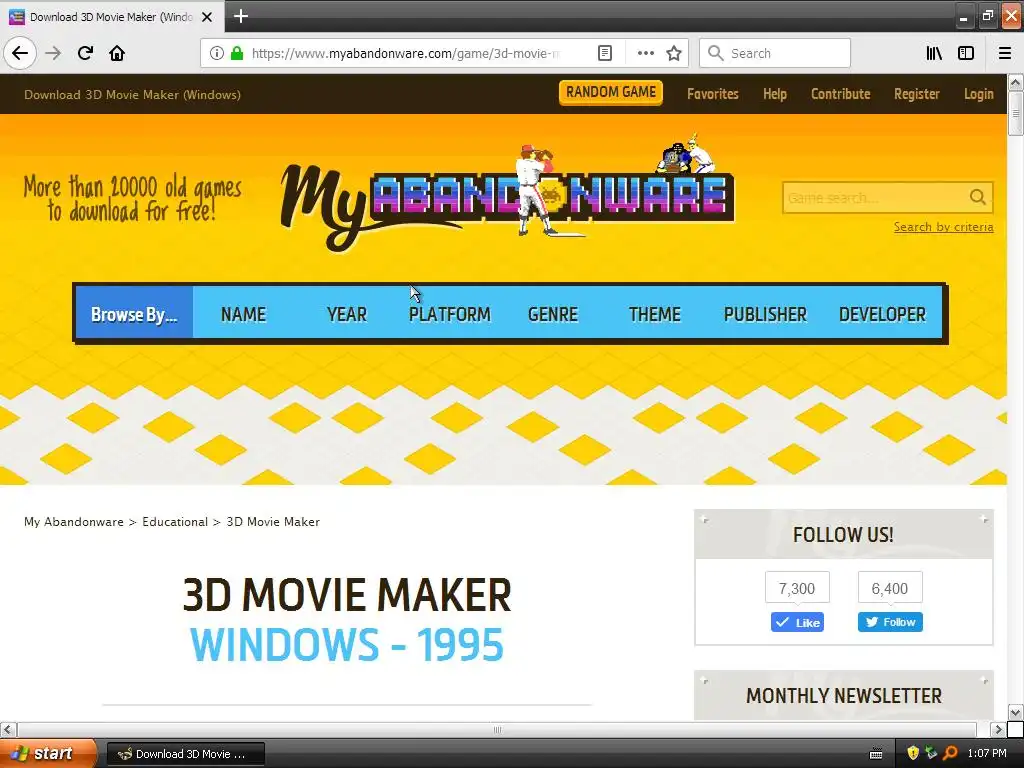Browse games by NAME
1024x768 pixels.
click(243, 314)
